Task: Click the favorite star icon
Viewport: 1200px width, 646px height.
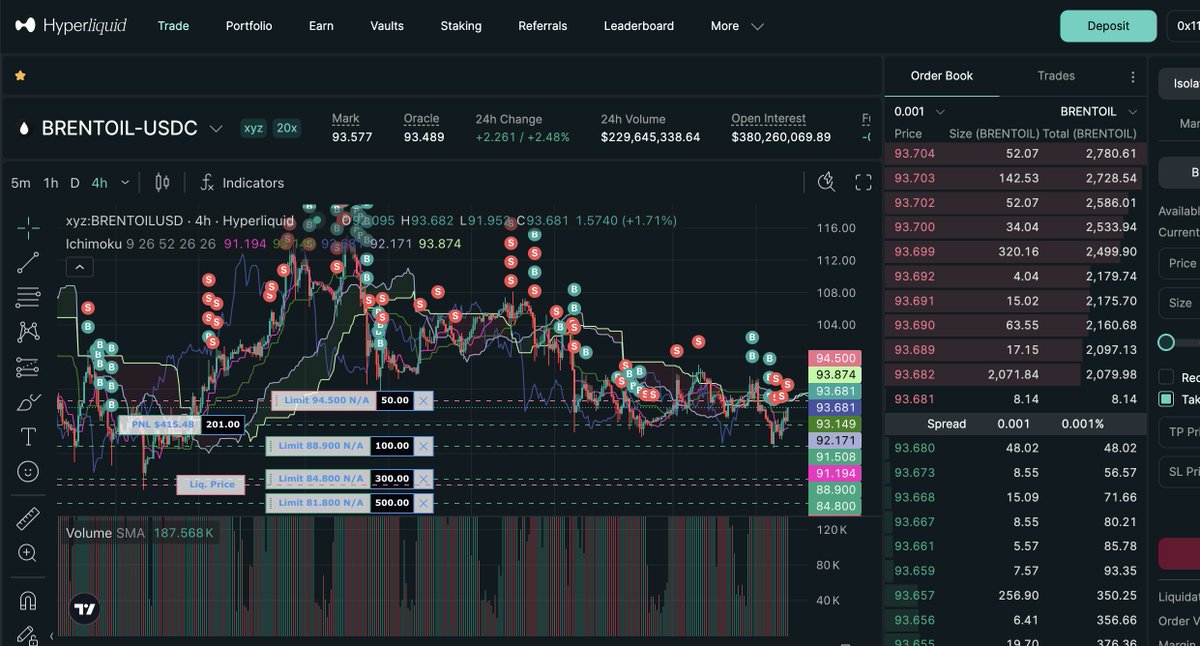Action: tap(20, 75)
